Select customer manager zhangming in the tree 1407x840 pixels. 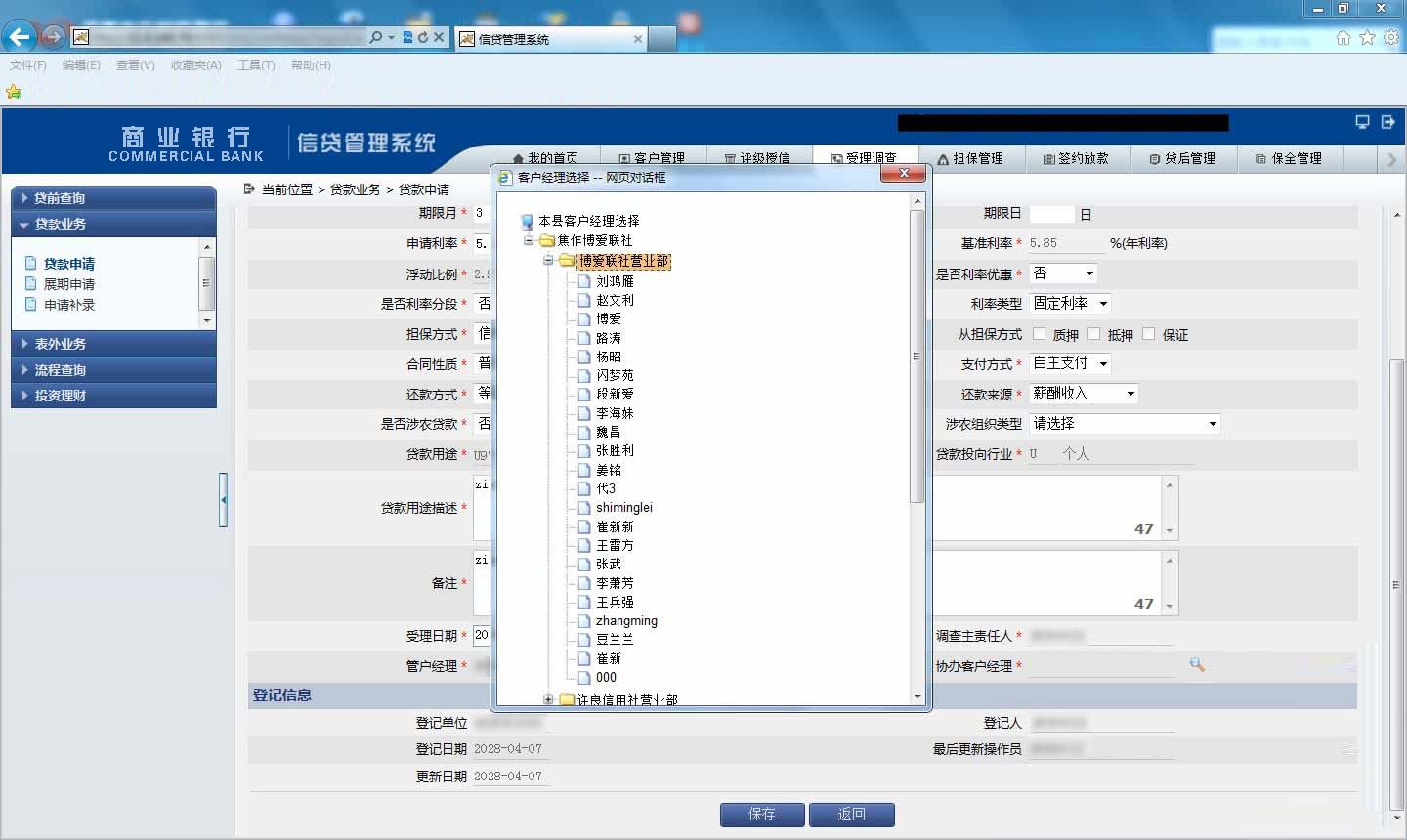coord(626,621)
